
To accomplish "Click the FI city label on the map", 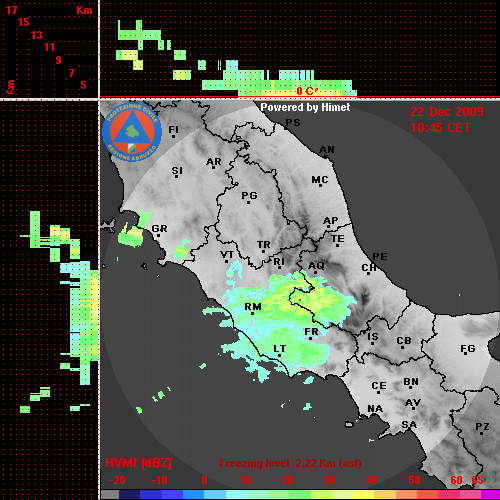I will point(173,130).
